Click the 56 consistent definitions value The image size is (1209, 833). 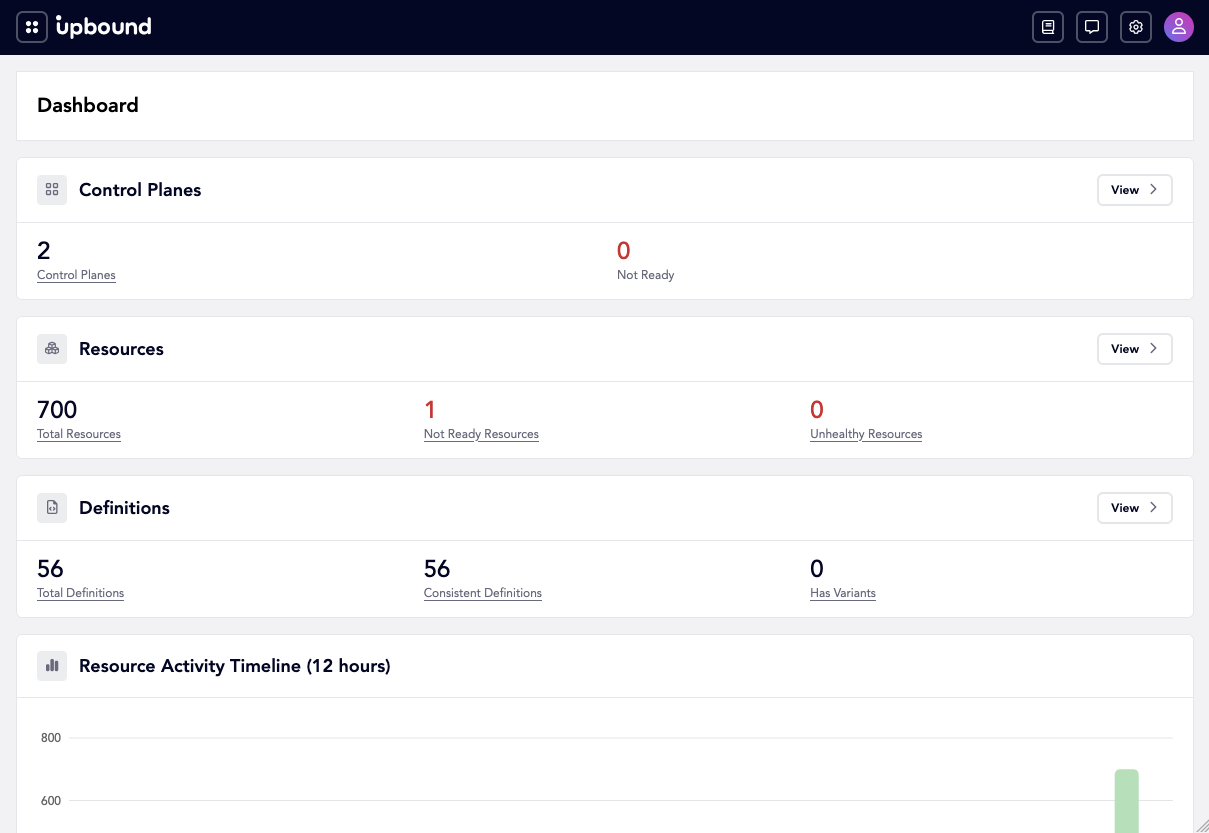[x=437, y=569]
